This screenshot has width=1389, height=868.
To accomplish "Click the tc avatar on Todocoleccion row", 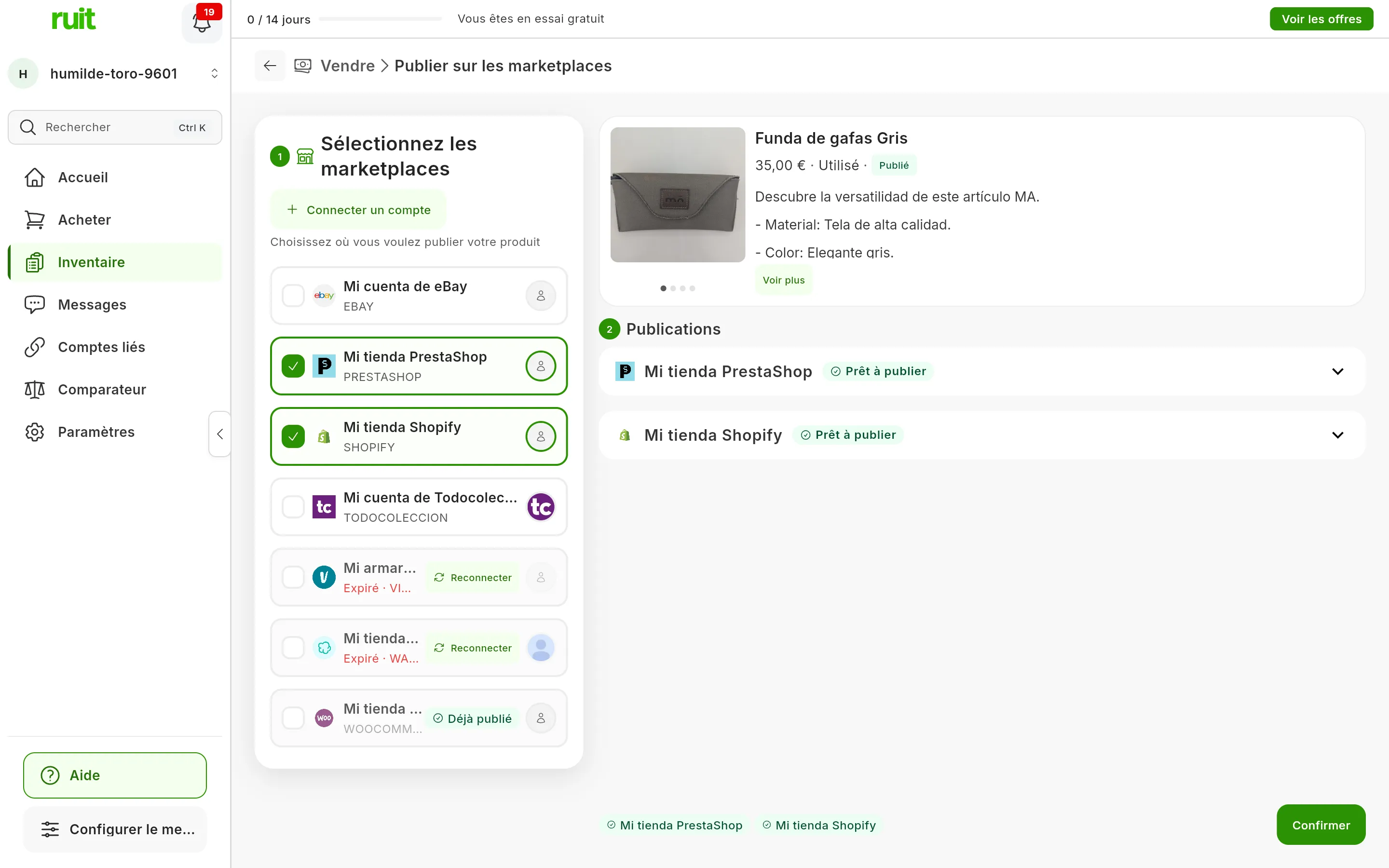I will pos(541,507).
